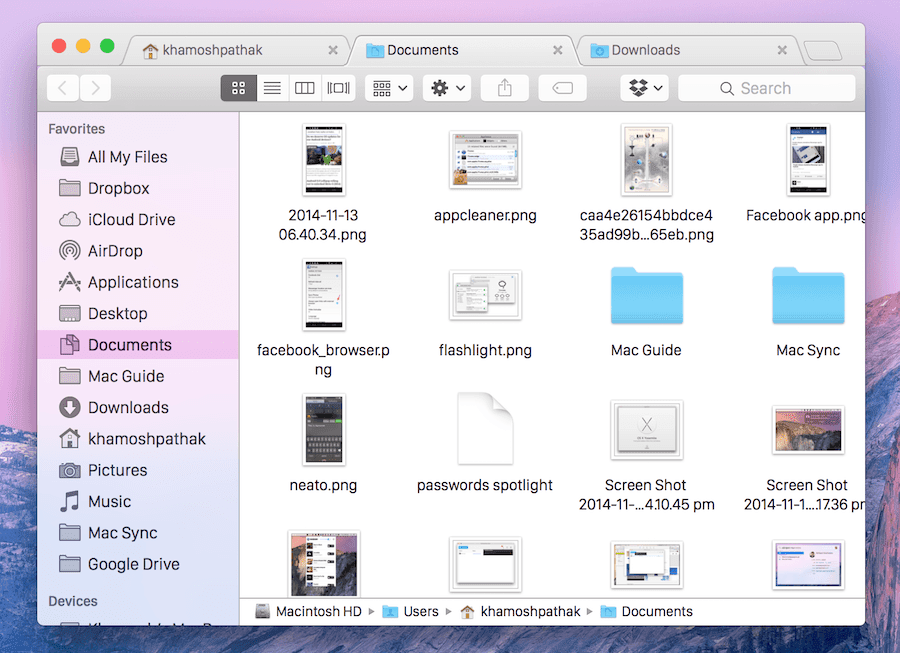This screenshot has width=900, height=653.
Task: Close the Documents tab
Action: tap(557, 50)
